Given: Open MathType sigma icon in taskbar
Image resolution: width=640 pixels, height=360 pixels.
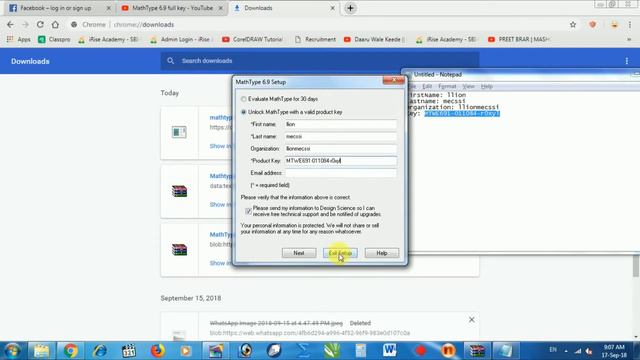Looking at the screenshot, I should (303, 351).
